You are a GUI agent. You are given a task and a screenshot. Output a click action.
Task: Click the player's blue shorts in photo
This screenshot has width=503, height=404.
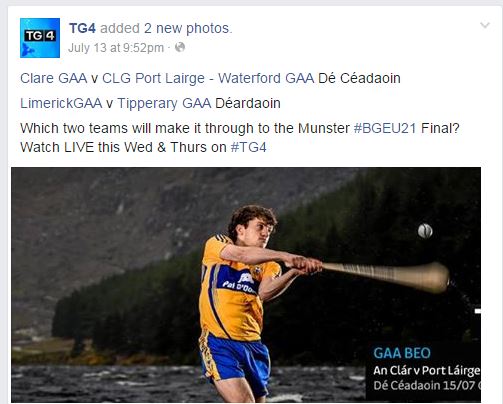[235, 360]
